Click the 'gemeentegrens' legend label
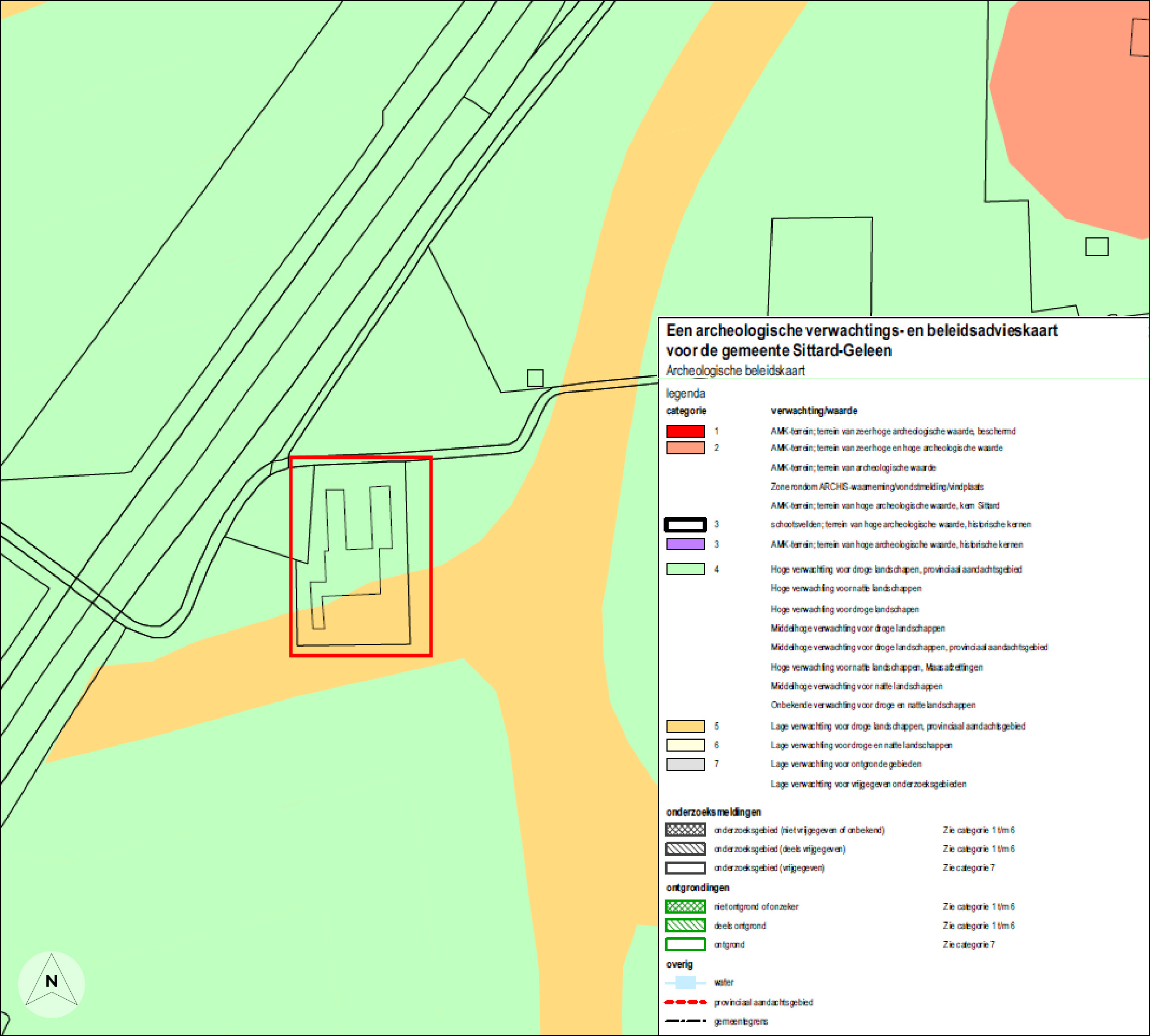Image resolution: width=1150 pixels, height=1036 pixels. (x=741, y=1021)
